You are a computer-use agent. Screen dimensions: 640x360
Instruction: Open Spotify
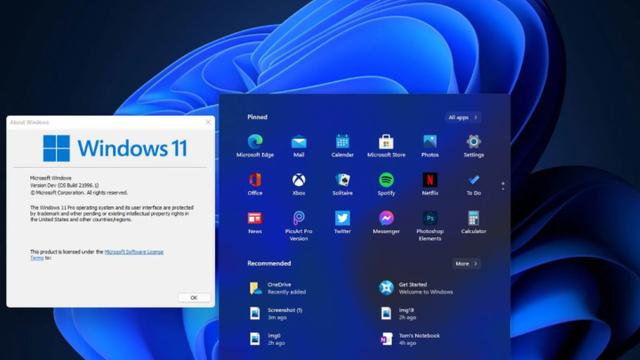(386, 184)
